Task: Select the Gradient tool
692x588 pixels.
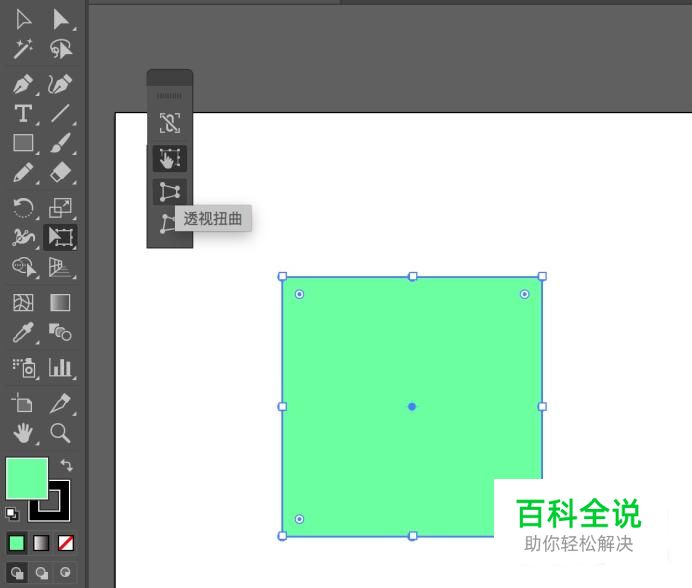Action: coord(60,303)
